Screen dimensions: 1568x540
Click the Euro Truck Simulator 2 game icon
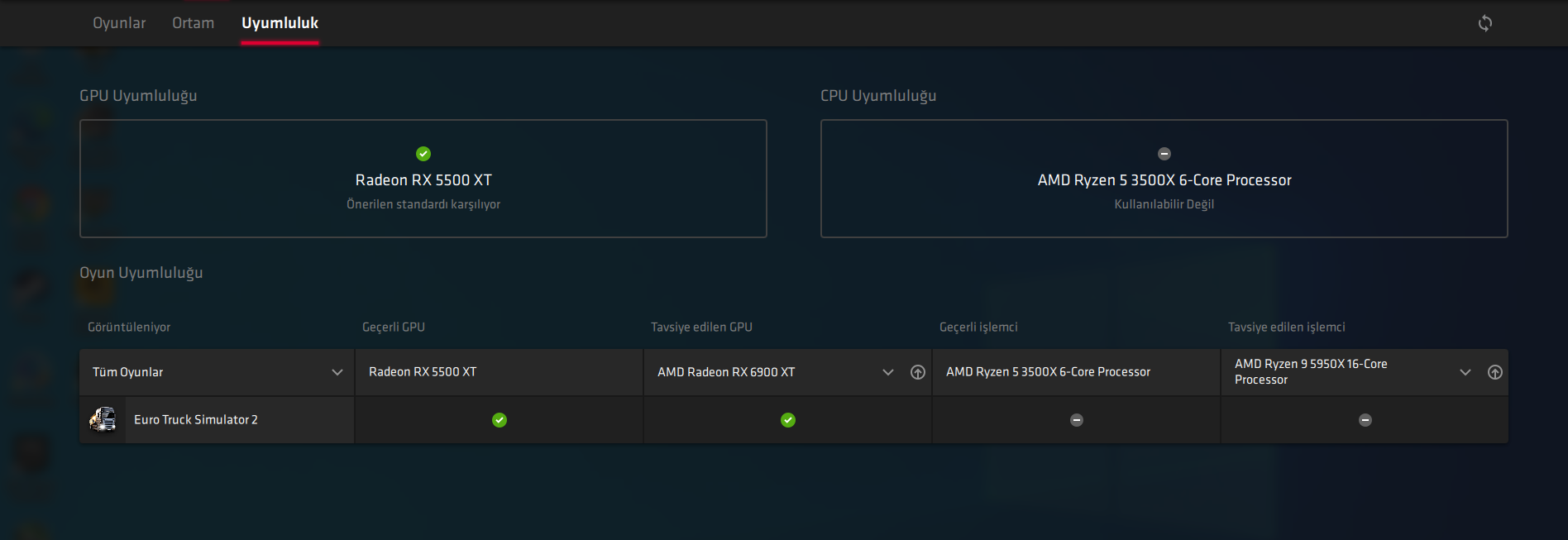(103, 420)
